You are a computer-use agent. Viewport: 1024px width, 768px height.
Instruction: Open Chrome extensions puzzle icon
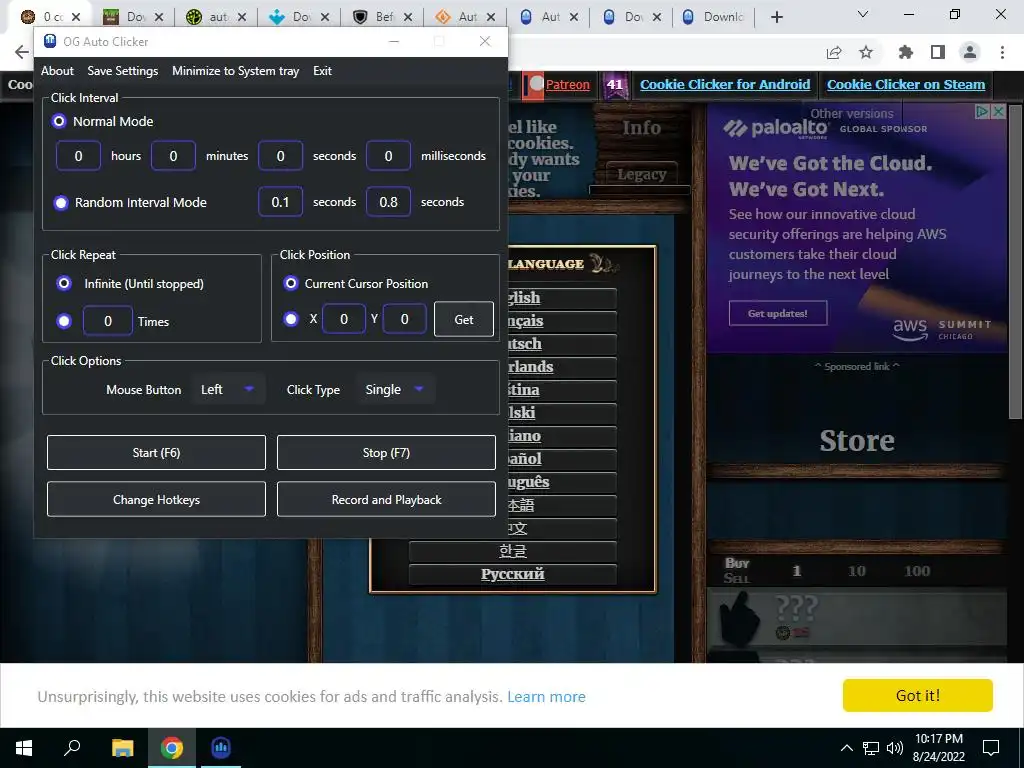pos(906,52)
